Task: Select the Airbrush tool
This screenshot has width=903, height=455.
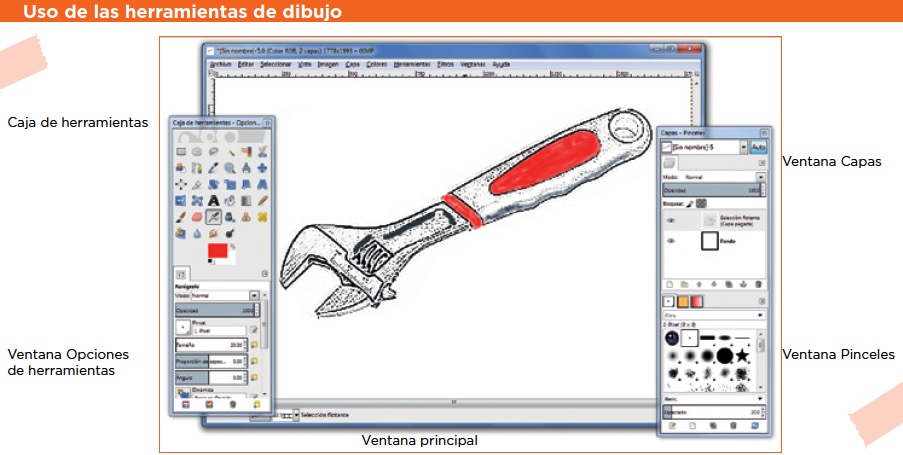Action: (213, 217)
